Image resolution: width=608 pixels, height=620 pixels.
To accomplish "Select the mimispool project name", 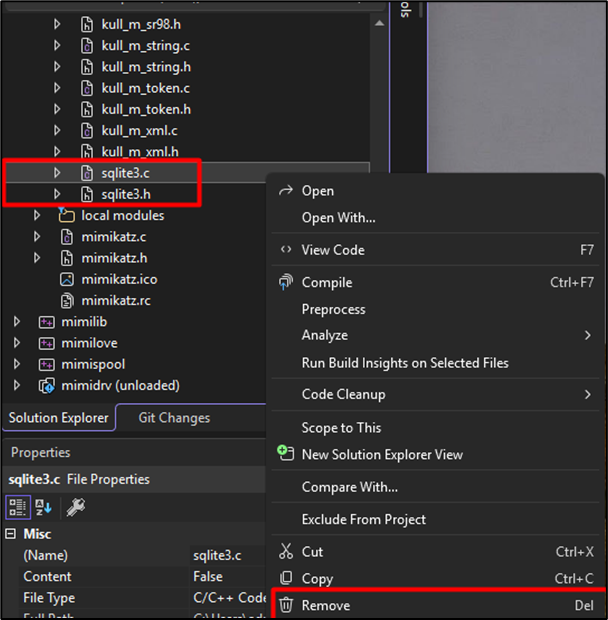I will tap(93, 364).
